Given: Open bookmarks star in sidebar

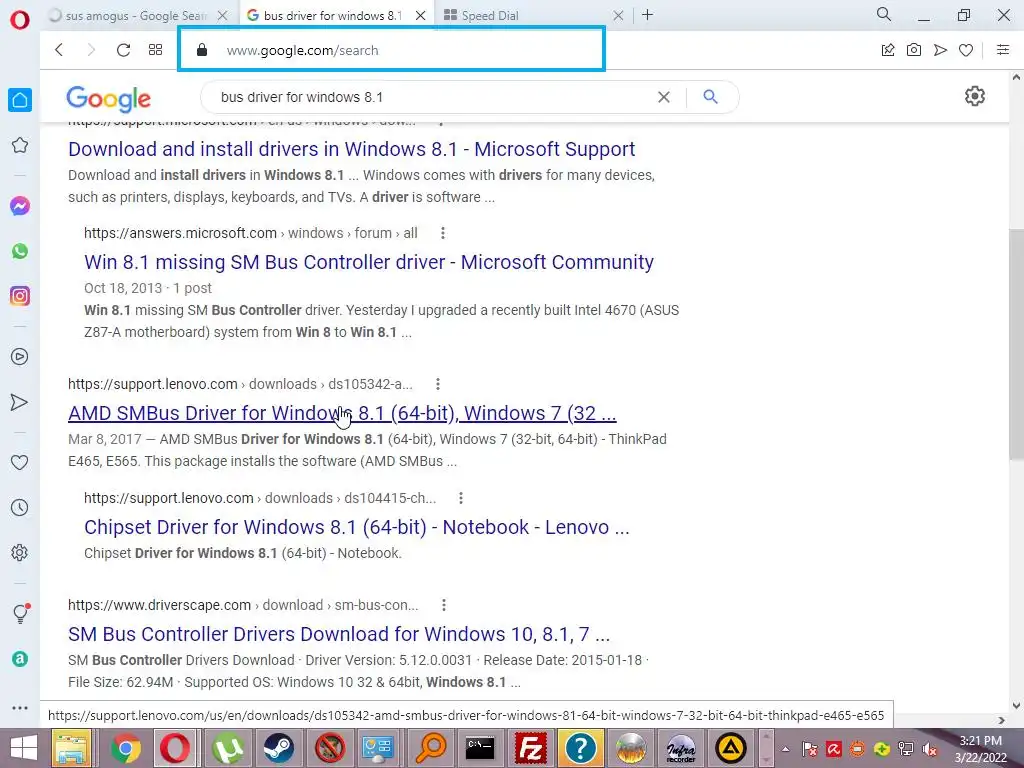Looking at the screenshot, I should (20, 145).
